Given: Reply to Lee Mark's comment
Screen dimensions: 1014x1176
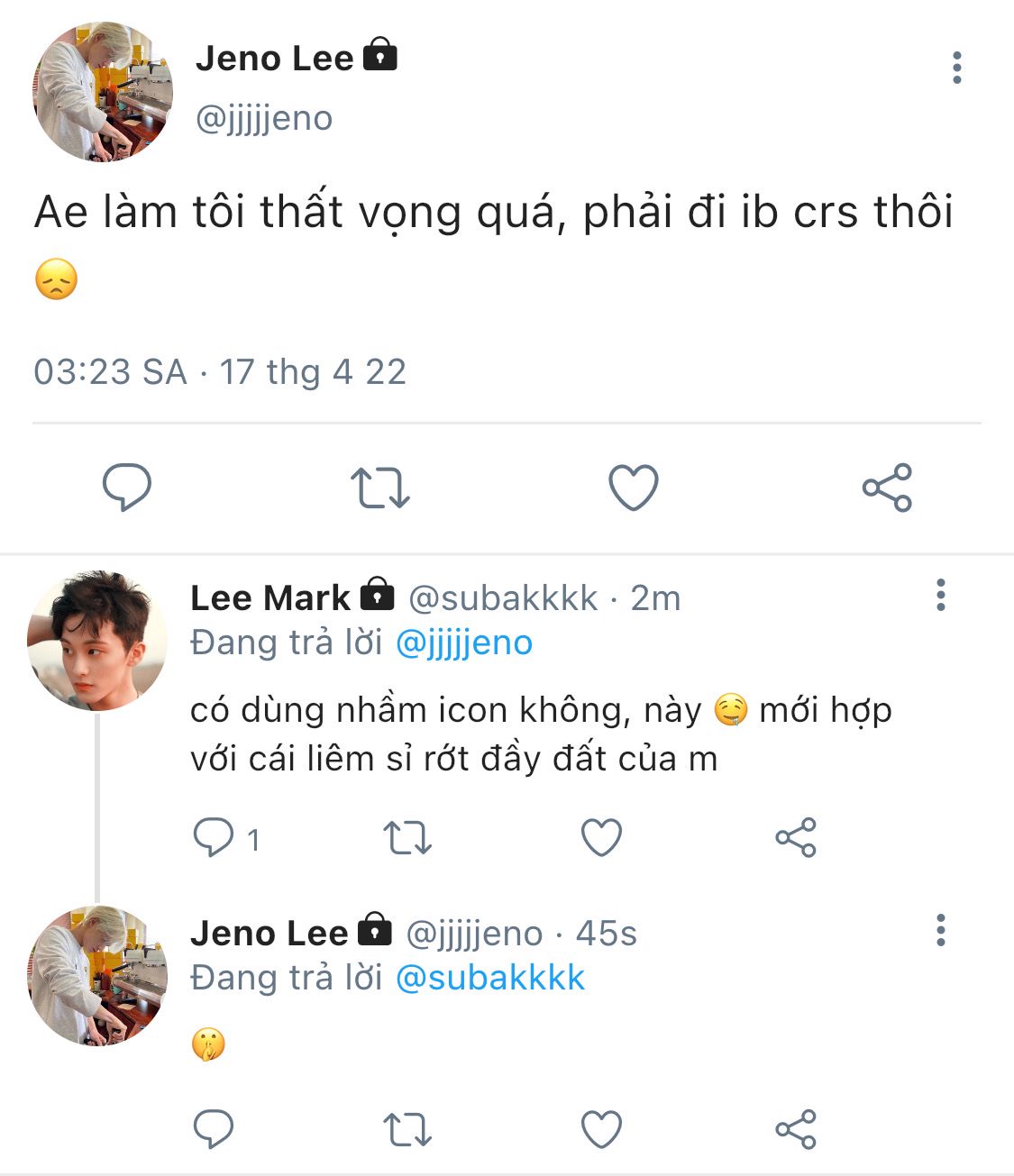Looking at the screenshot, I should pyautogui.click(x=214, y=837).
